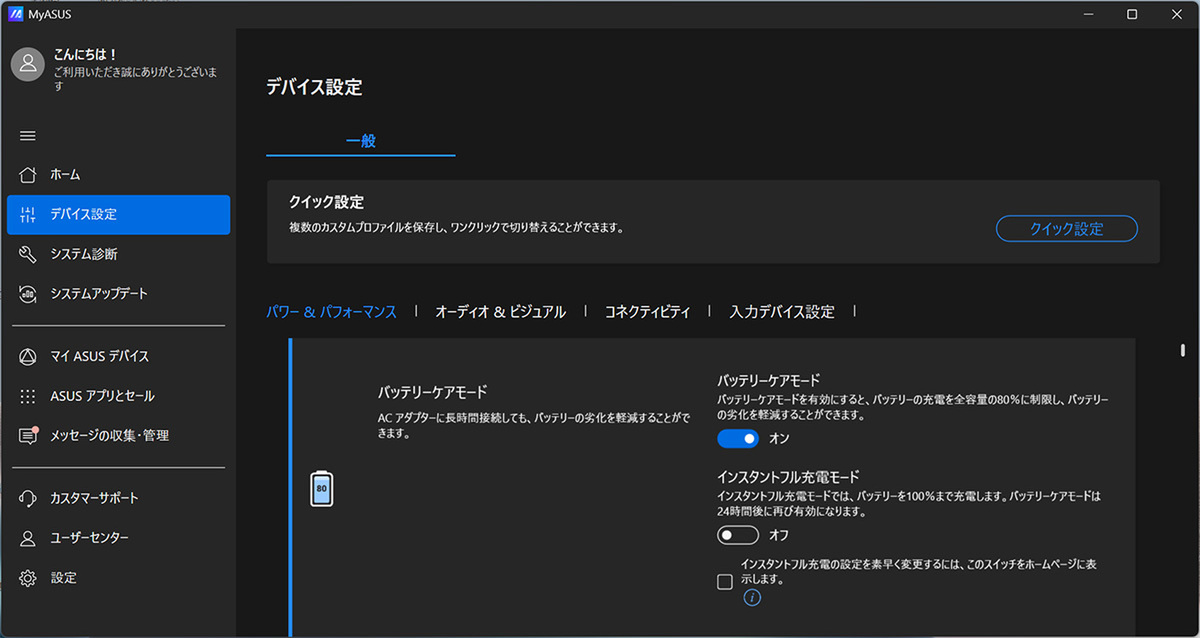
Task: Click the gear icon beside 設定
Action: point(28,578)
